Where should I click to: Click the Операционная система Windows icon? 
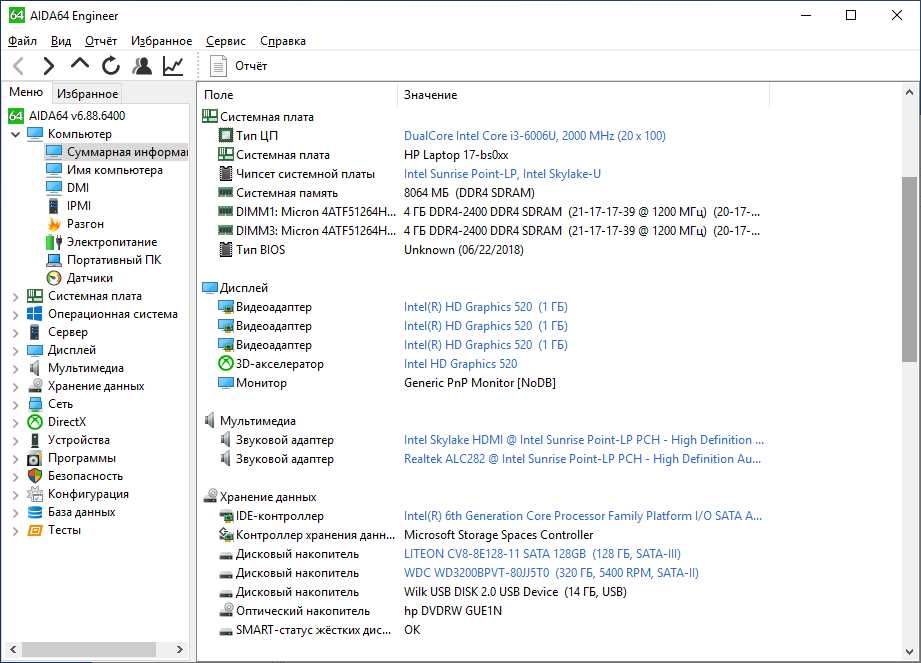tap(35, 314)
